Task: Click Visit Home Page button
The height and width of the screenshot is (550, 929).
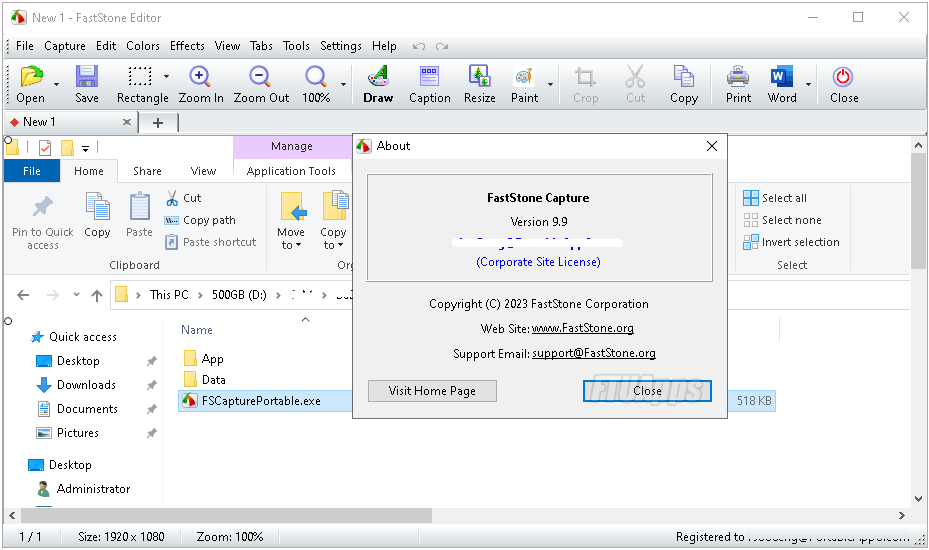Action: 433,391
